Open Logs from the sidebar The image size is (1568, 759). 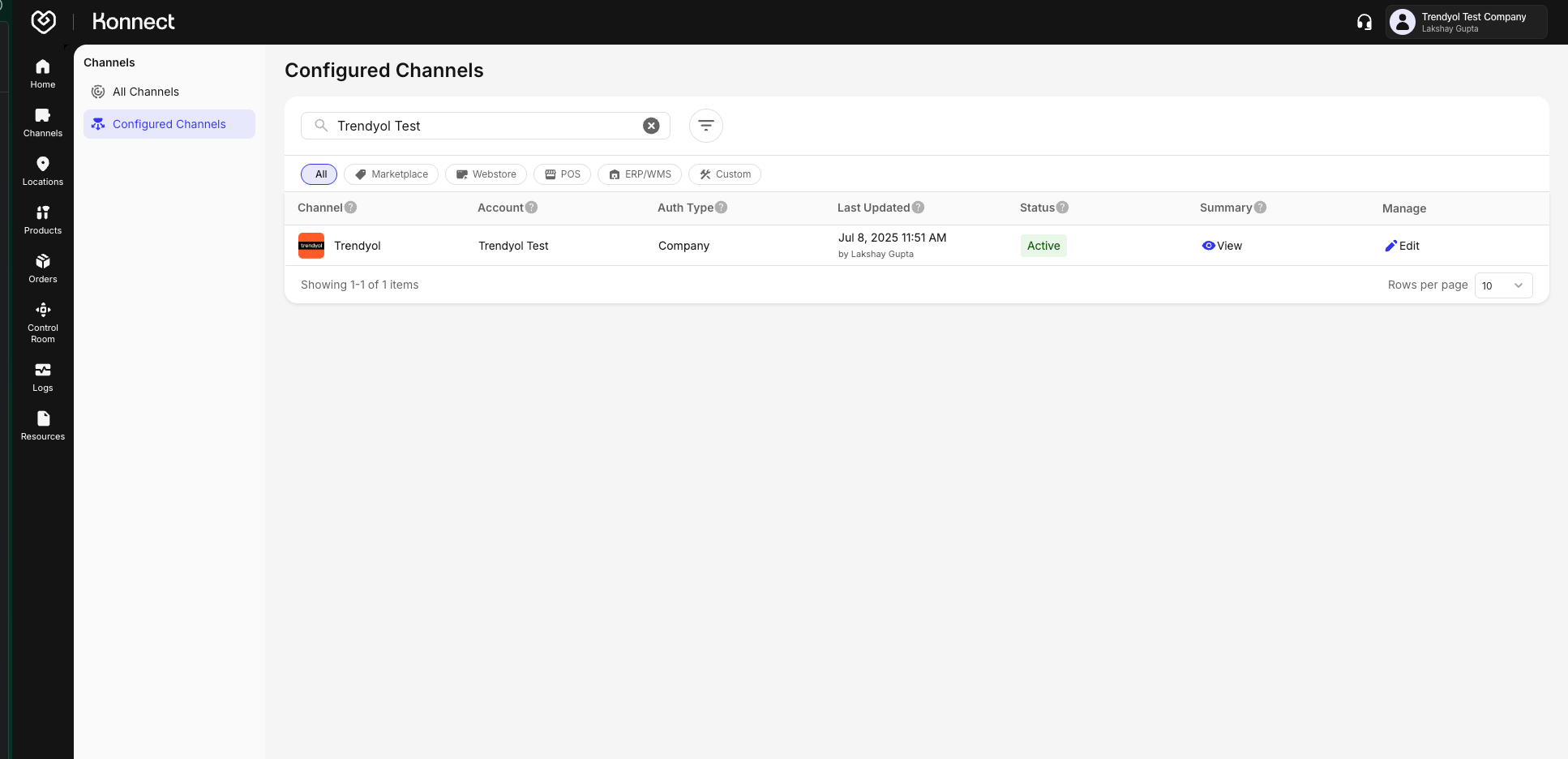(x=43, y=377)
